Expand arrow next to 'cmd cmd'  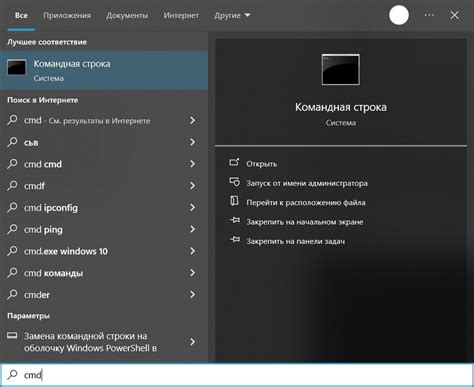[x=192, y=164]
